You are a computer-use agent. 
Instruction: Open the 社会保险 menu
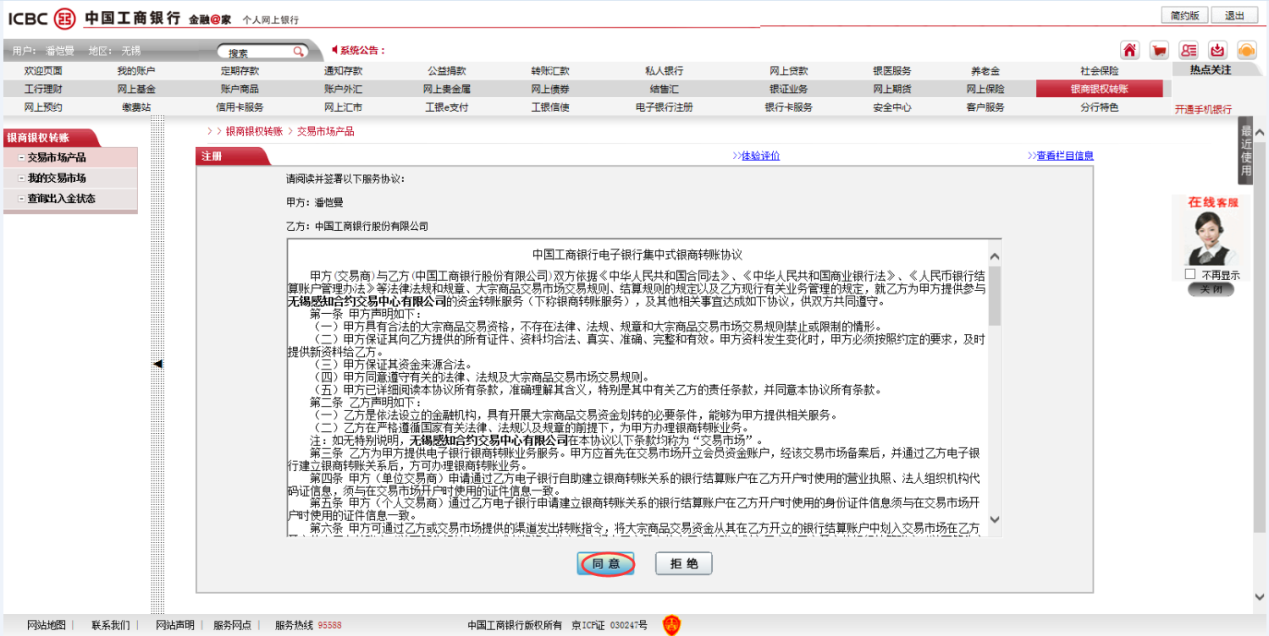[x=1099, y=71]
